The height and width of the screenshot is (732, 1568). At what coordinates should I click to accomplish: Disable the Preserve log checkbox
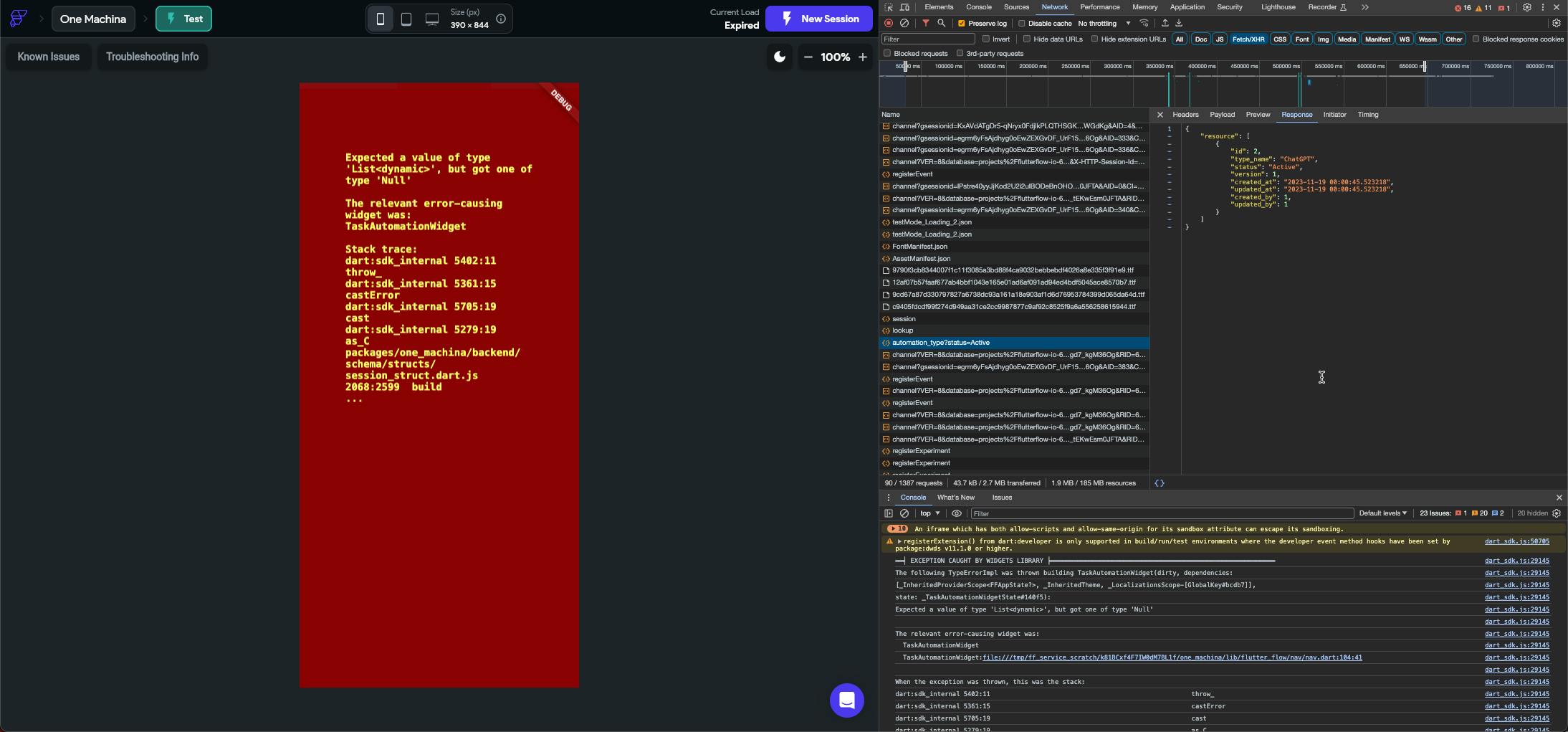962,23
